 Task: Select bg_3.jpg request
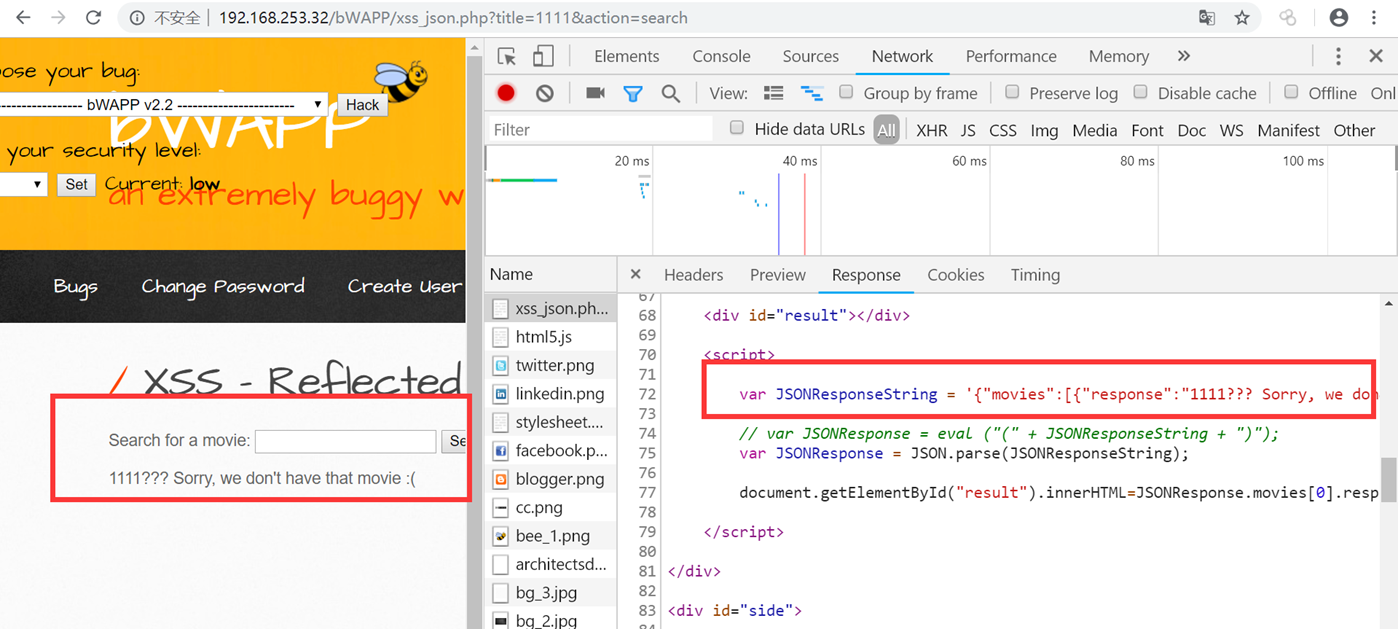551,593
